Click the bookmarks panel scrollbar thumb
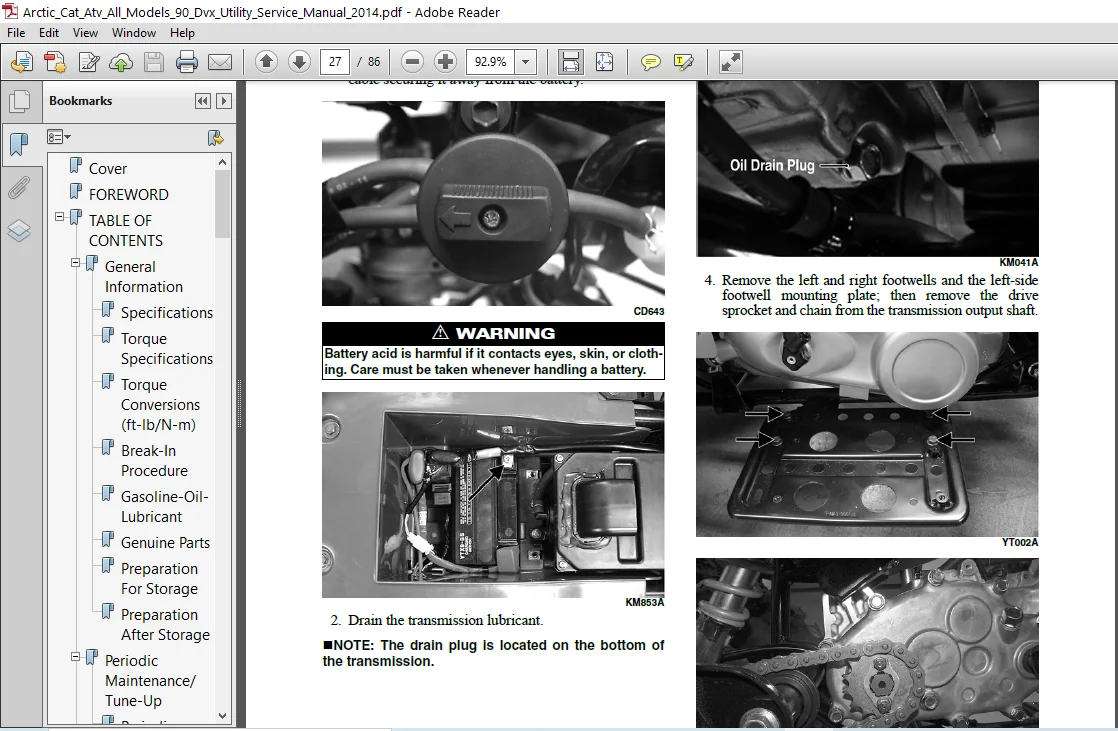Viewport: 1118px width, 731px height. tap(222, 204)
